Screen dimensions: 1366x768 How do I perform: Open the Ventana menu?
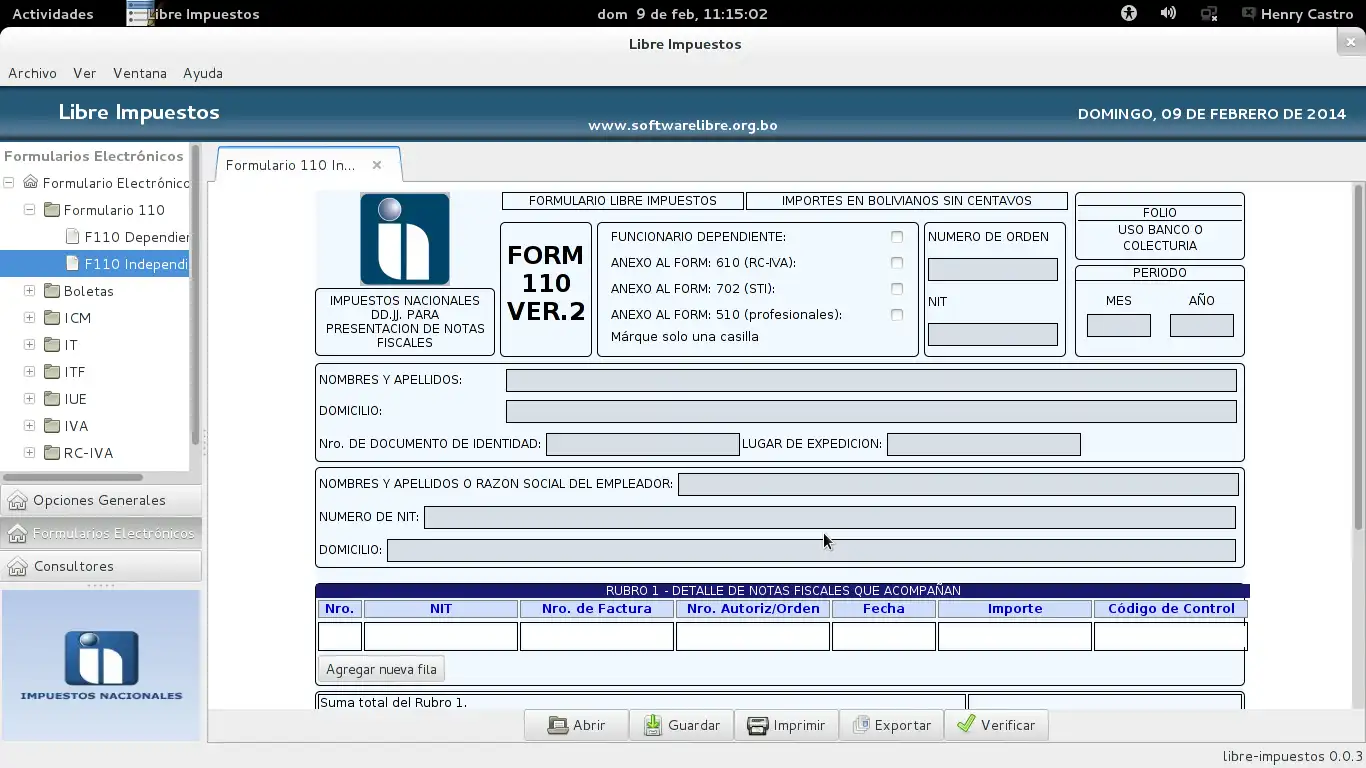tap(140, 73)
